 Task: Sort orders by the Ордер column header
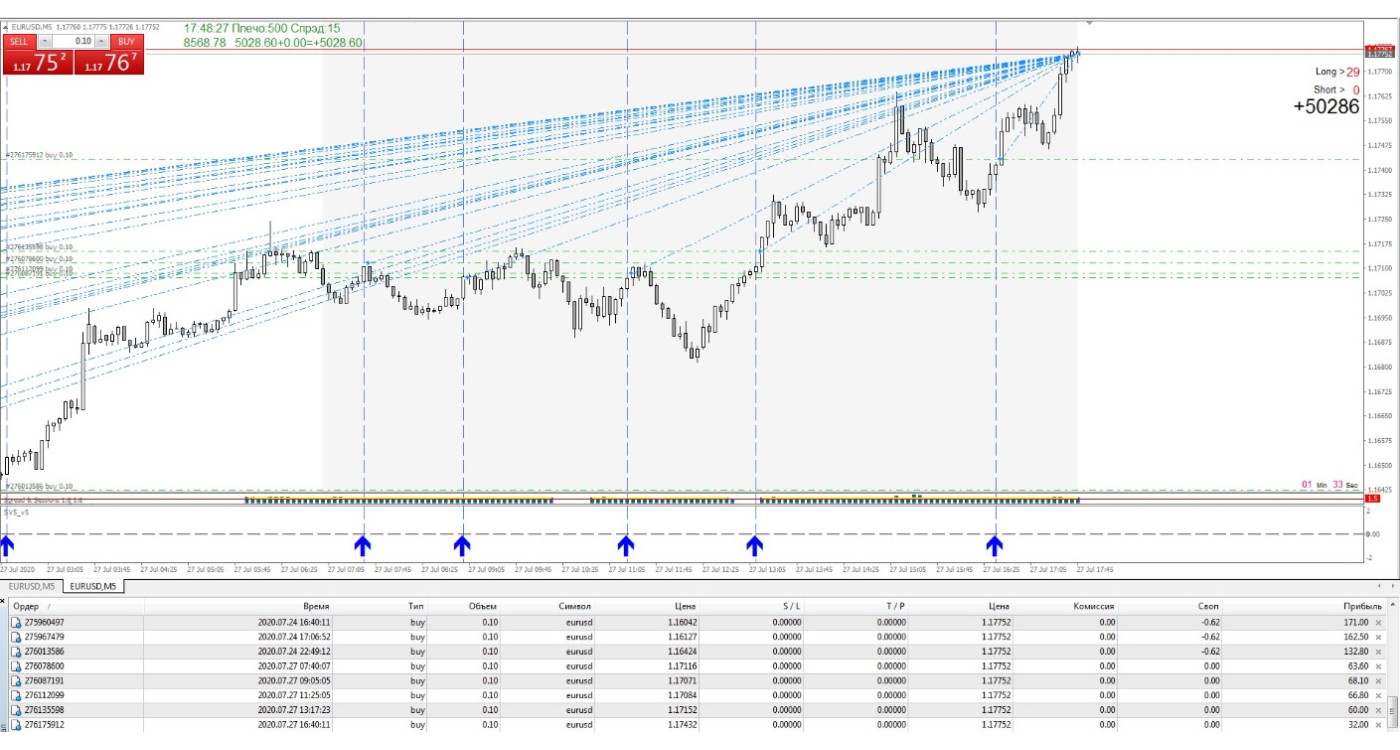[30, 606]
